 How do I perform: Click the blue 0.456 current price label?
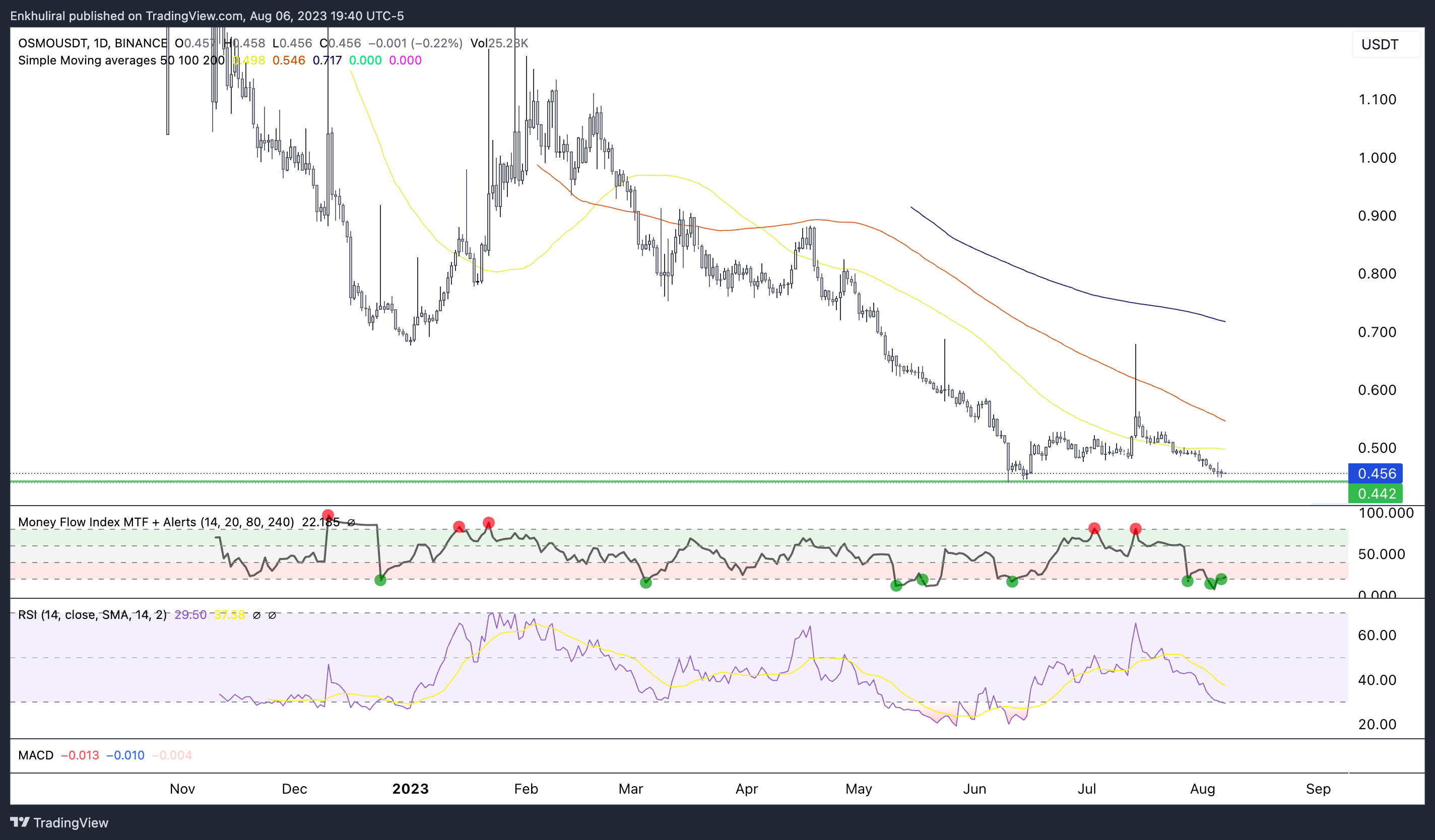click(1376, 473)
